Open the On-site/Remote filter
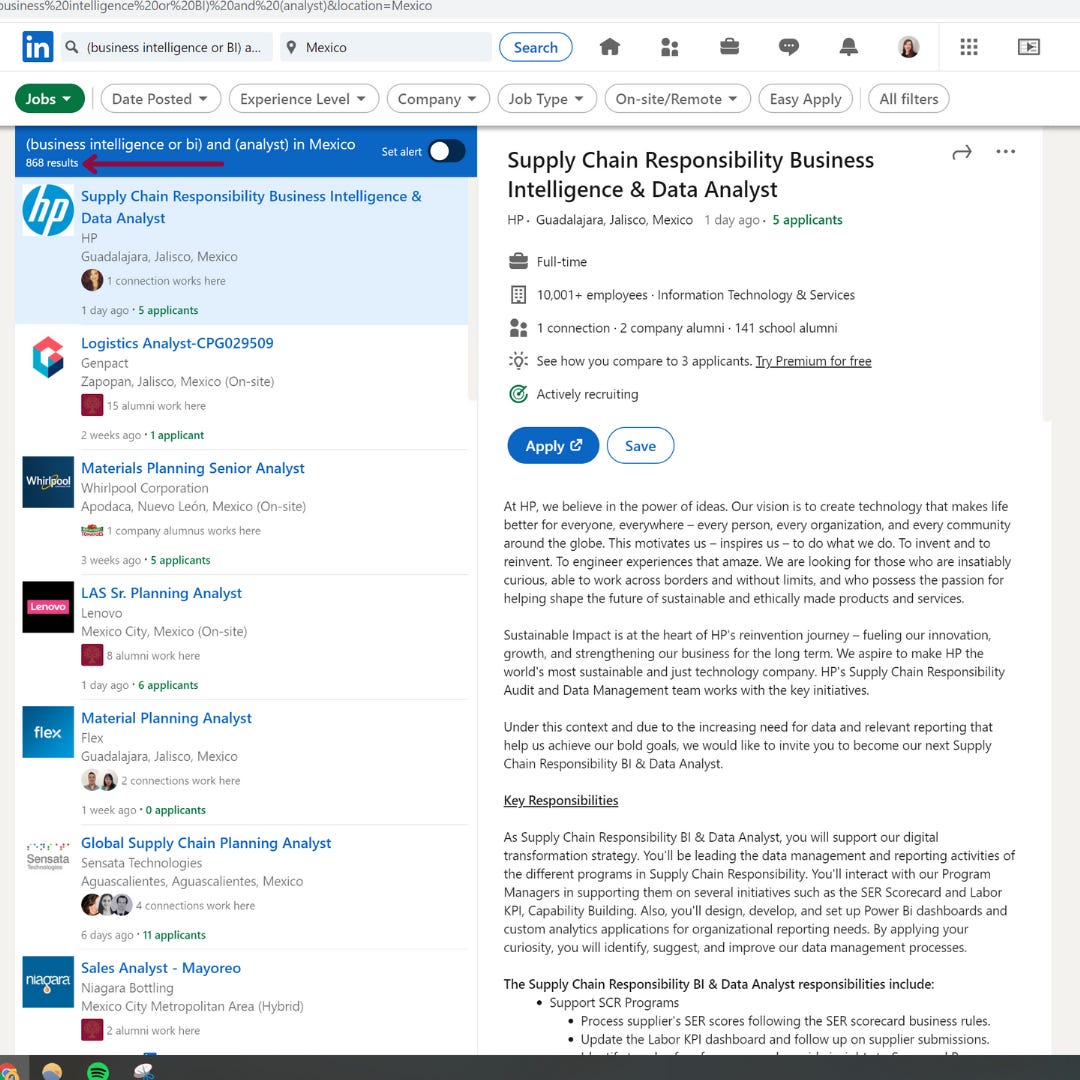The width and height of the screenshot is (1080, 1080). [x=677, y=98]
